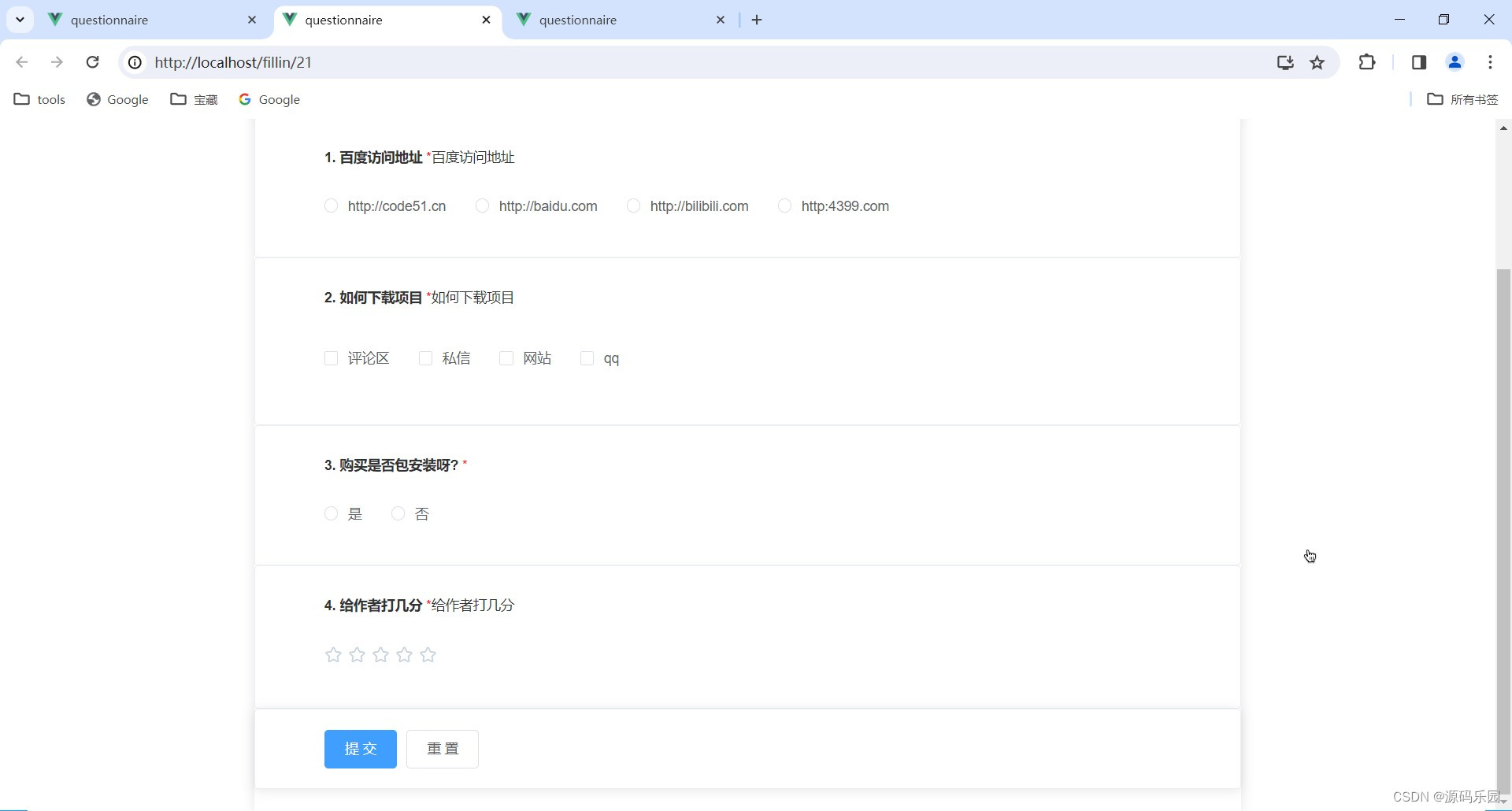Open the 所有书签 bookmarks folder
The width and height of the screenshot is (1512, 811).
click(x=1472, y=99)
